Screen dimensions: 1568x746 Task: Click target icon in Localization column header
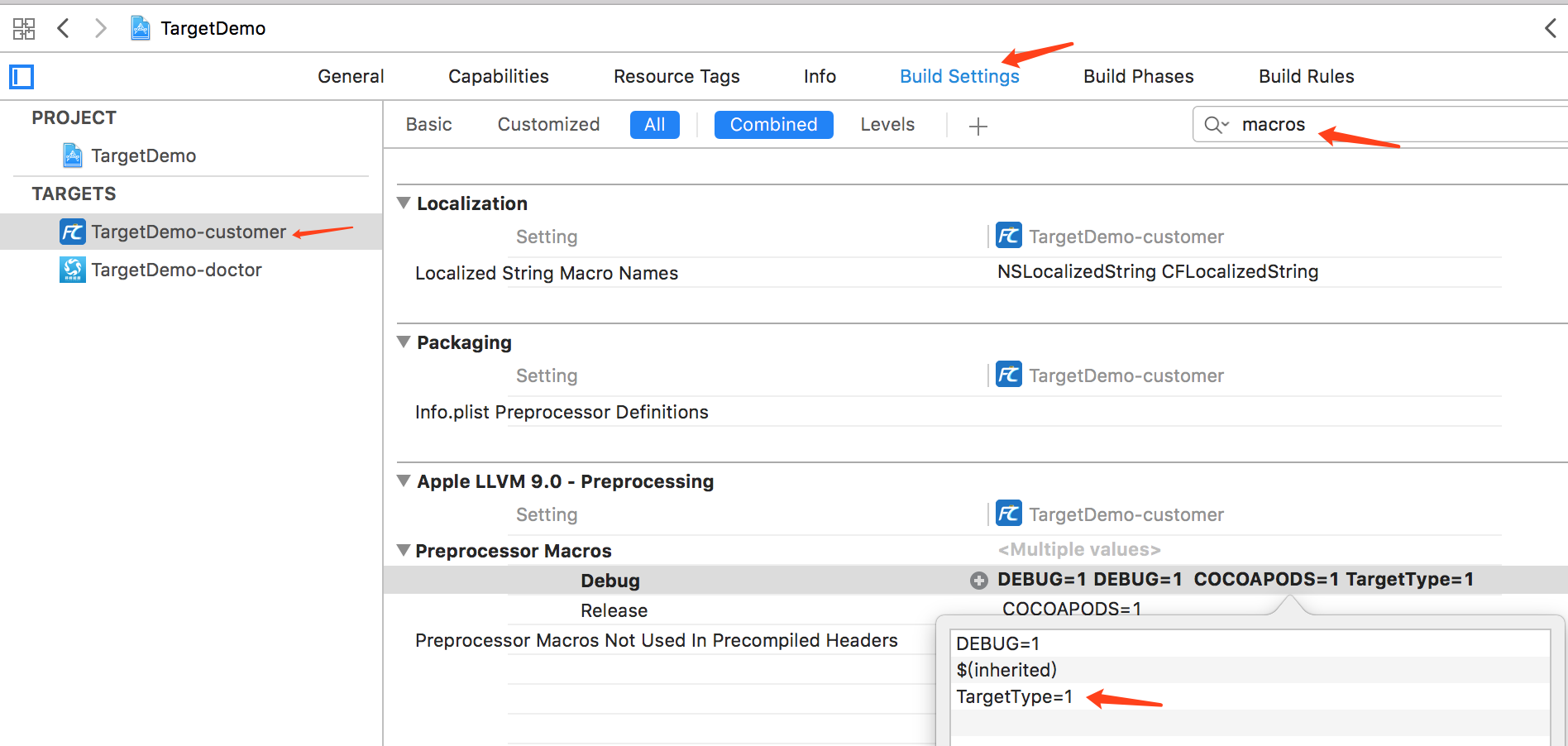[1009, 236]
